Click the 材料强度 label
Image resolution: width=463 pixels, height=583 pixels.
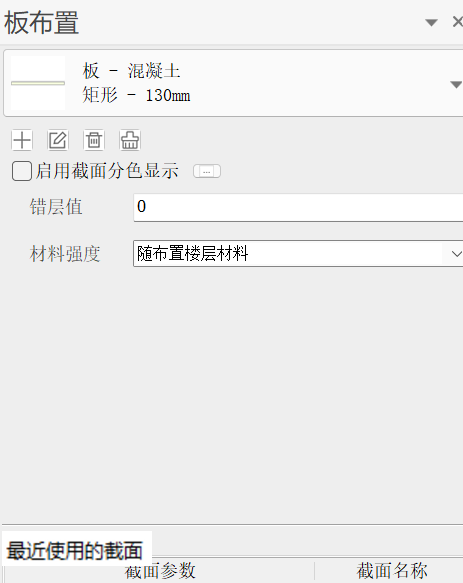(x=65, y=254)
